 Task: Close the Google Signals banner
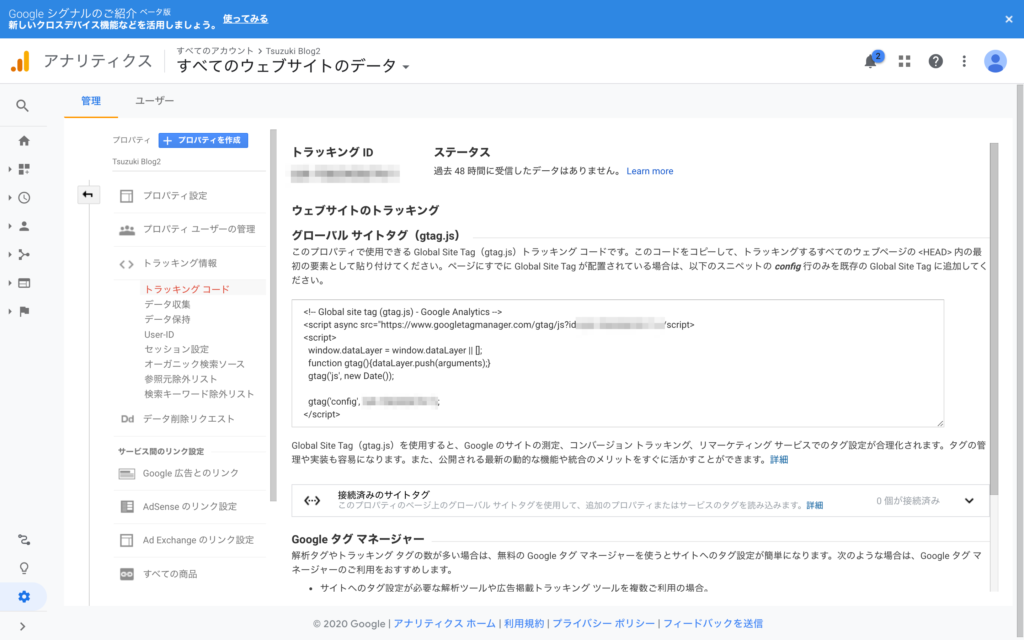pyautogui.click(x=1009, y=19)
